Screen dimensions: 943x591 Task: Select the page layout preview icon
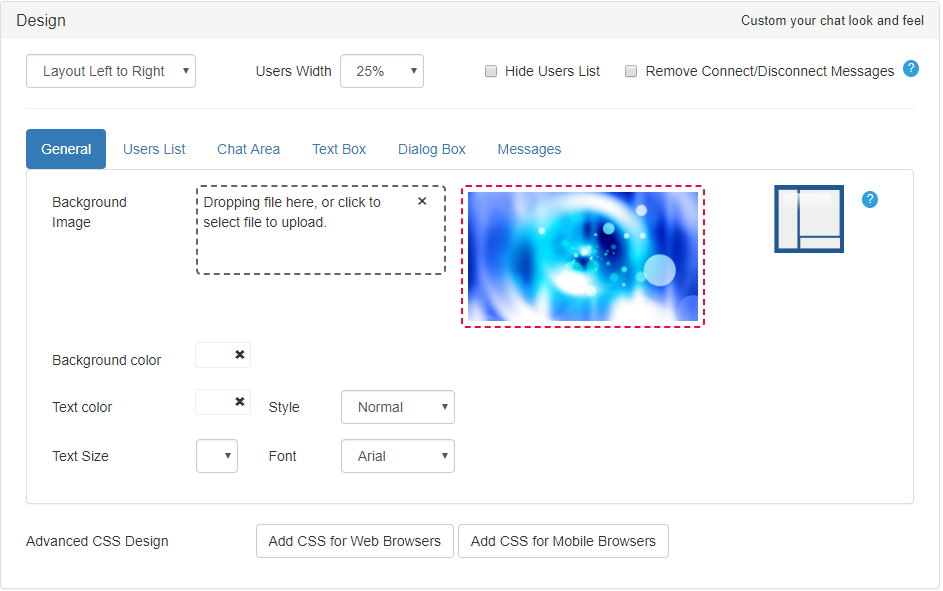pos(808,218)
